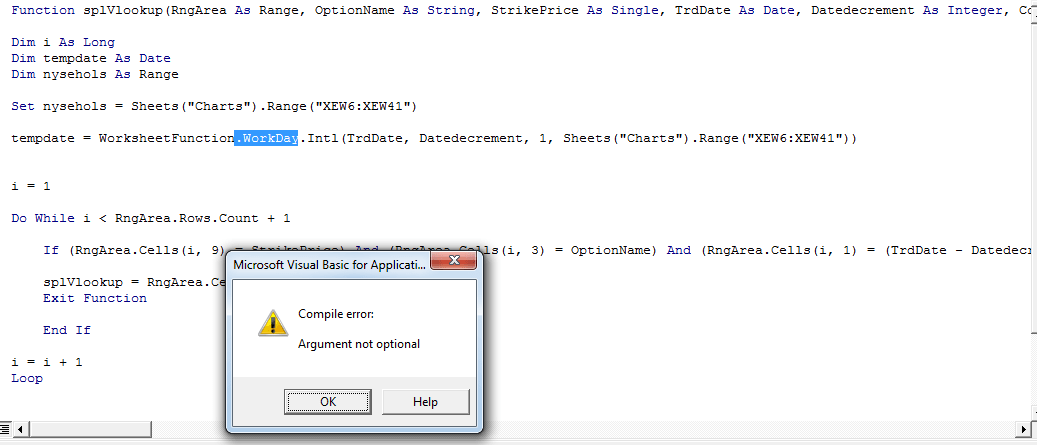Click the 'Compile error:' message text

336,314
